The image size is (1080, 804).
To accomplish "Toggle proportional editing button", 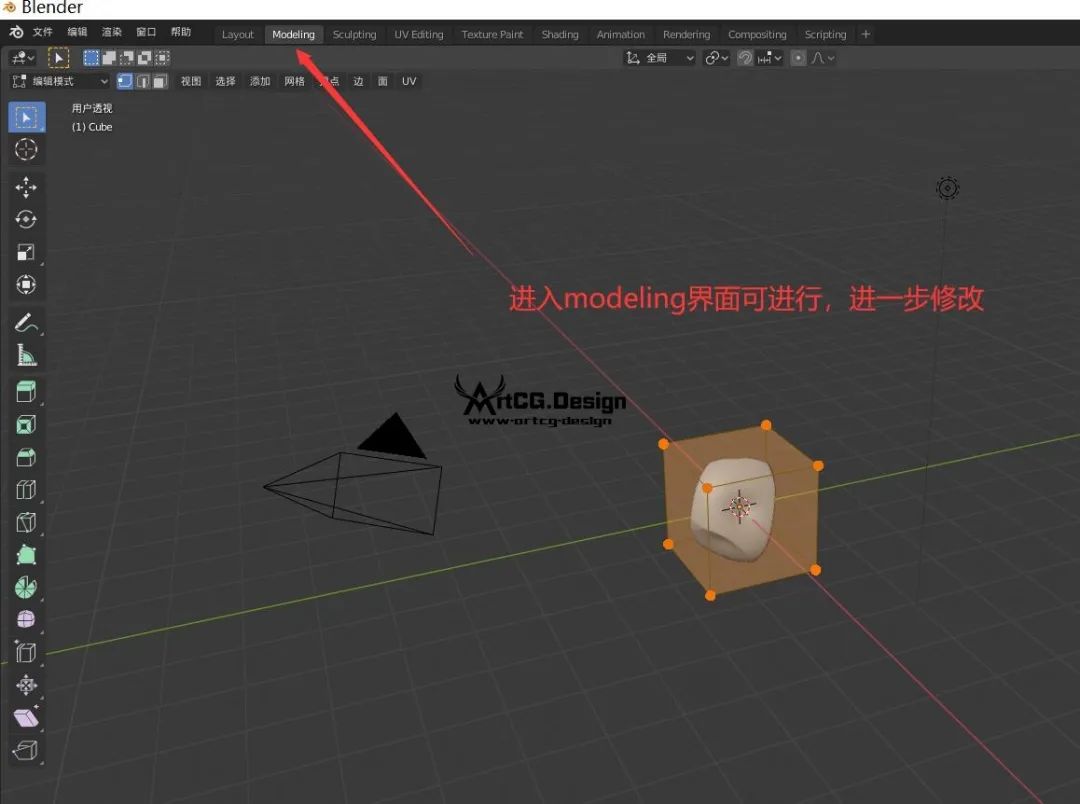I will [798, 58].
